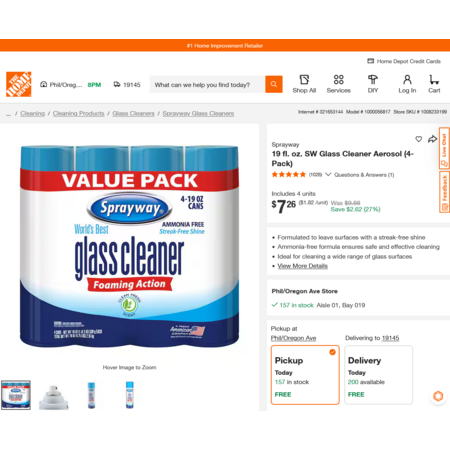Select the spray nozzle thumbnail image
Image resolution: width=450 pixels, height=450 pixels.
tap(54, 395)
